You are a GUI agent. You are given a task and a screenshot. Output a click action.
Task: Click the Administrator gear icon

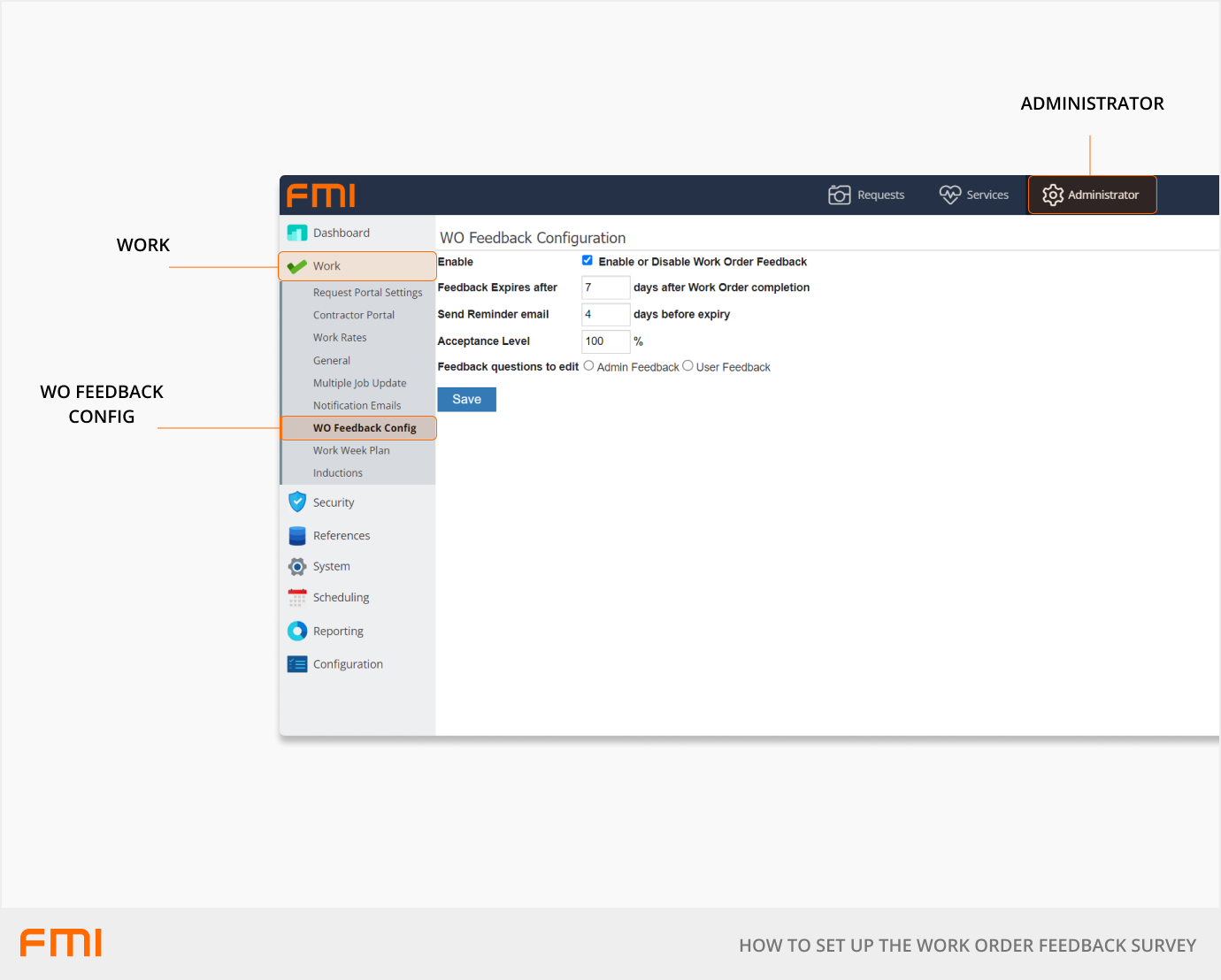1052,195
